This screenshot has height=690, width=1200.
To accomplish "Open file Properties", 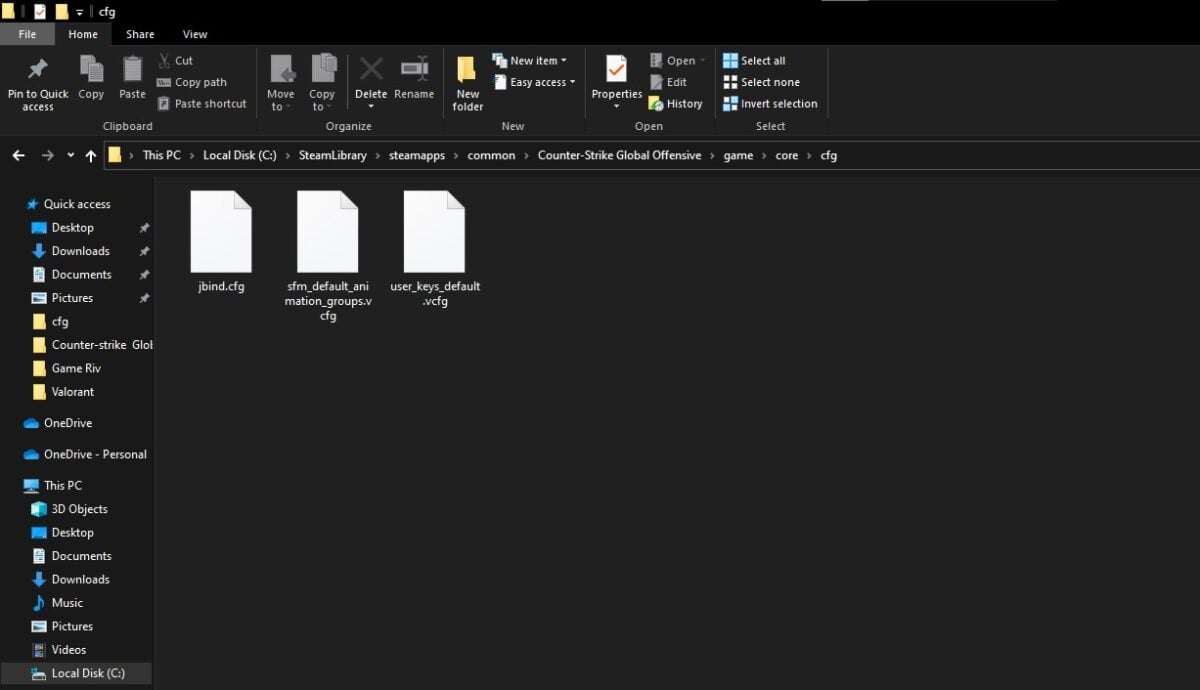I will point(617,83).
